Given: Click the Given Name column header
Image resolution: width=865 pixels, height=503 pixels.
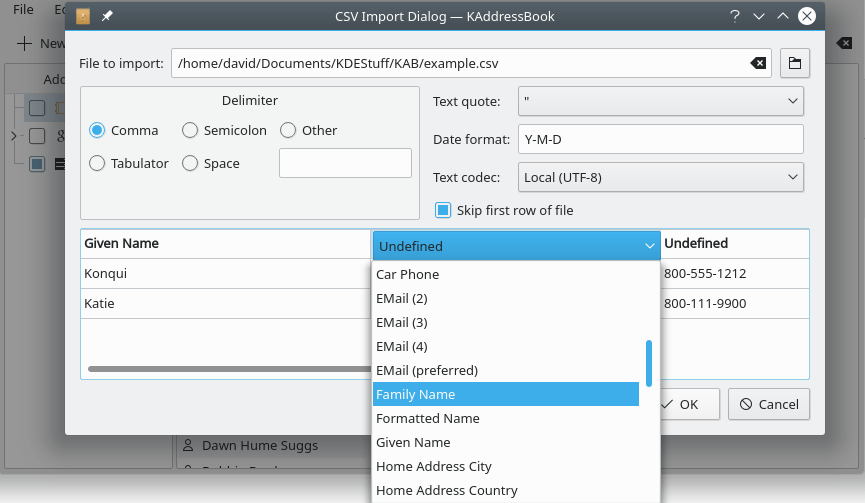Looking at the screenshot, I should click(x=226, y=244).
